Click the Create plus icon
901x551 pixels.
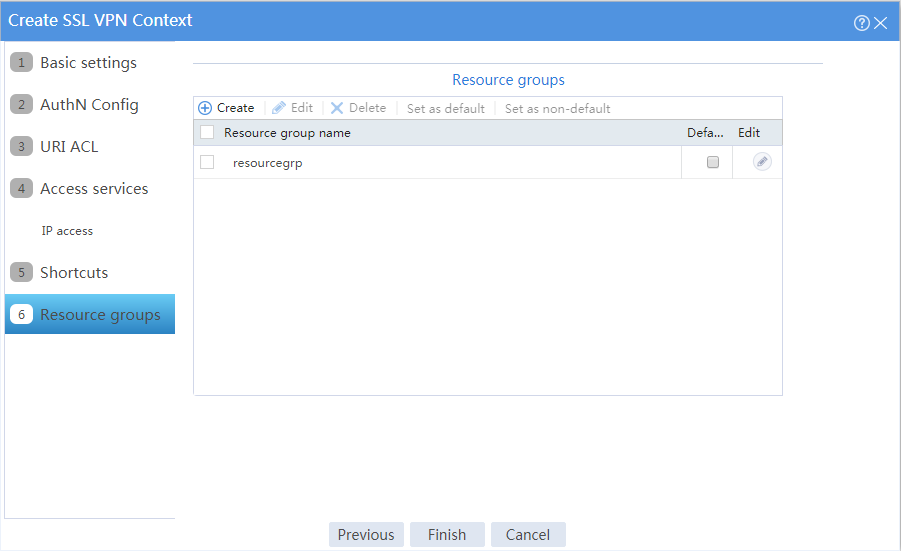[x=205, y=108]
